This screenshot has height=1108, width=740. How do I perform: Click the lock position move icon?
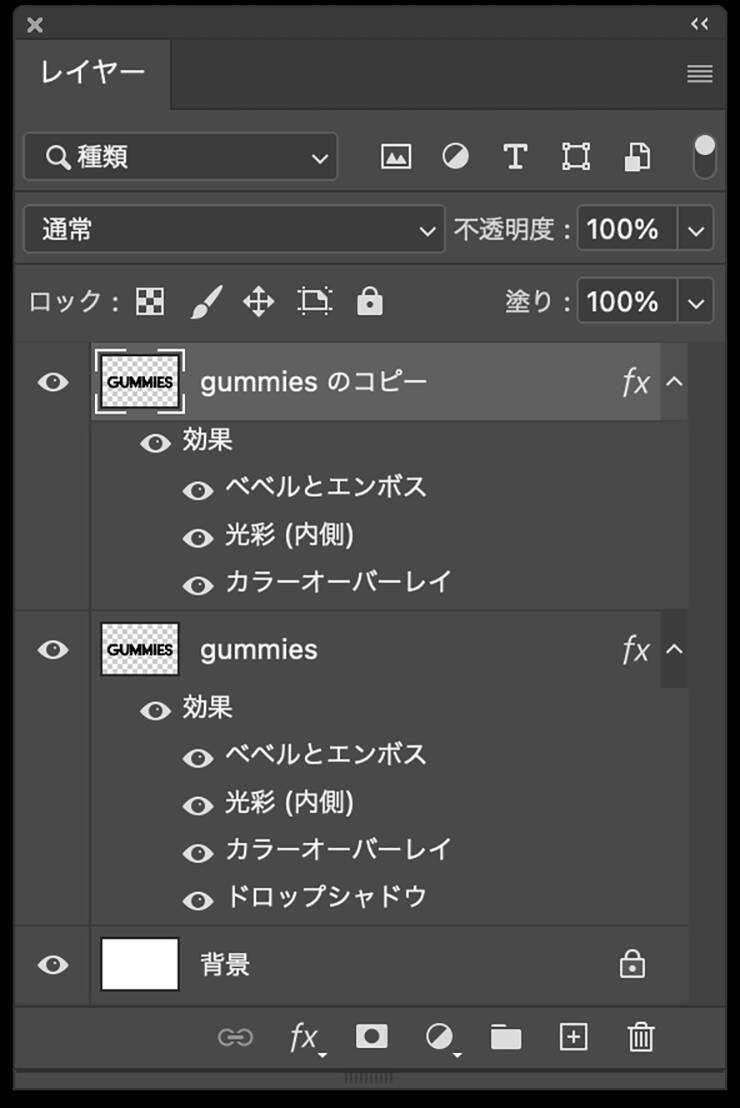pos(258,302)
